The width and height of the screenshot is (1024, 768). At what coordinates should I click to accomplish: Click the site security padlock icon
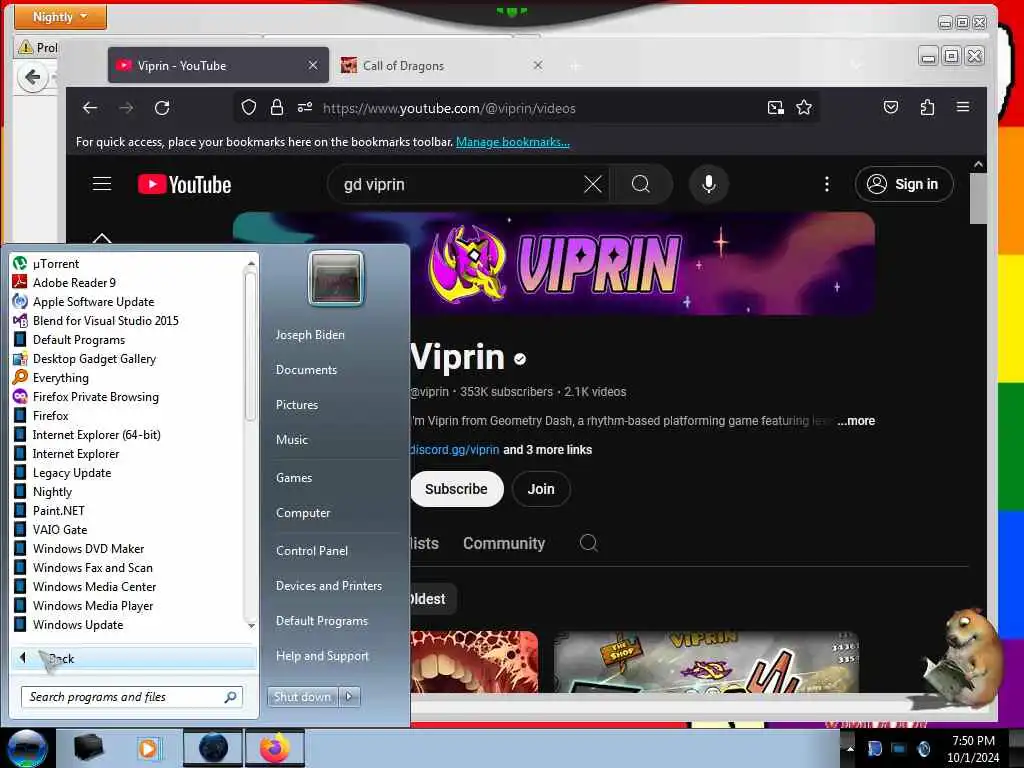277,107
